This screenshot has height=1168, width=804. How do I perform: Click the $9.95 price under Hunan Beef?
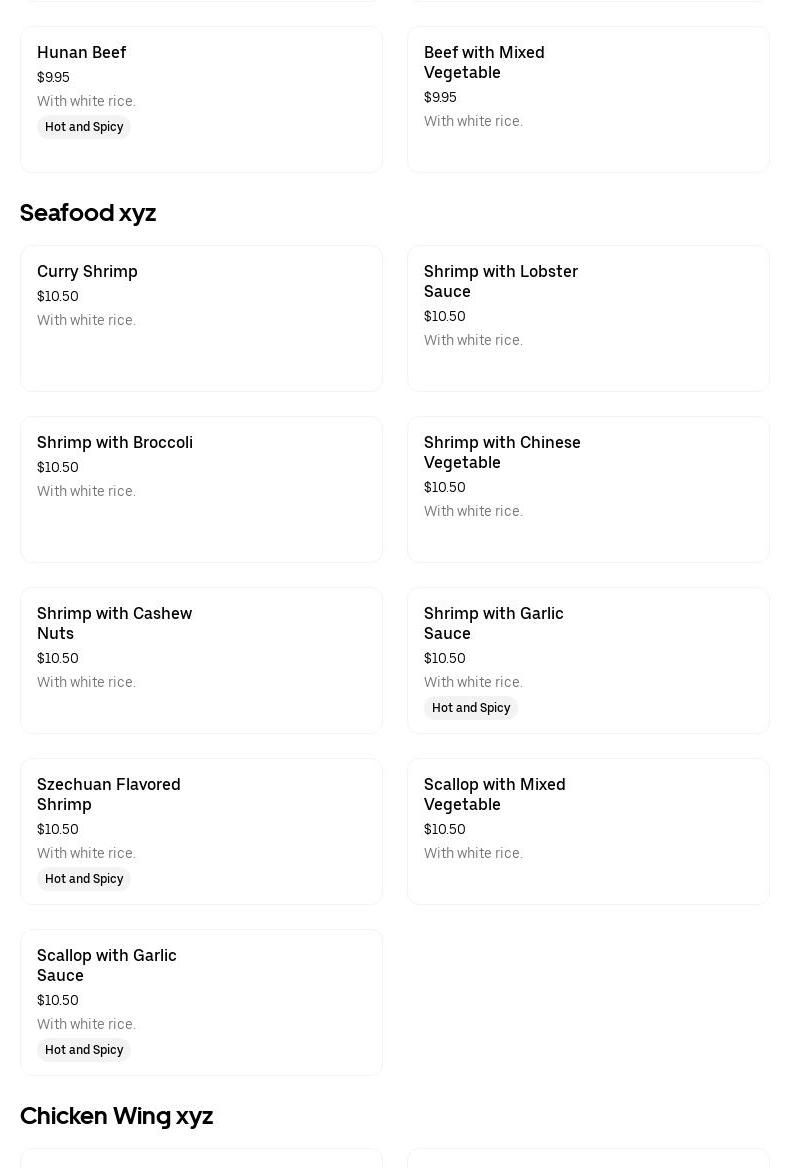tap(53, 78)
